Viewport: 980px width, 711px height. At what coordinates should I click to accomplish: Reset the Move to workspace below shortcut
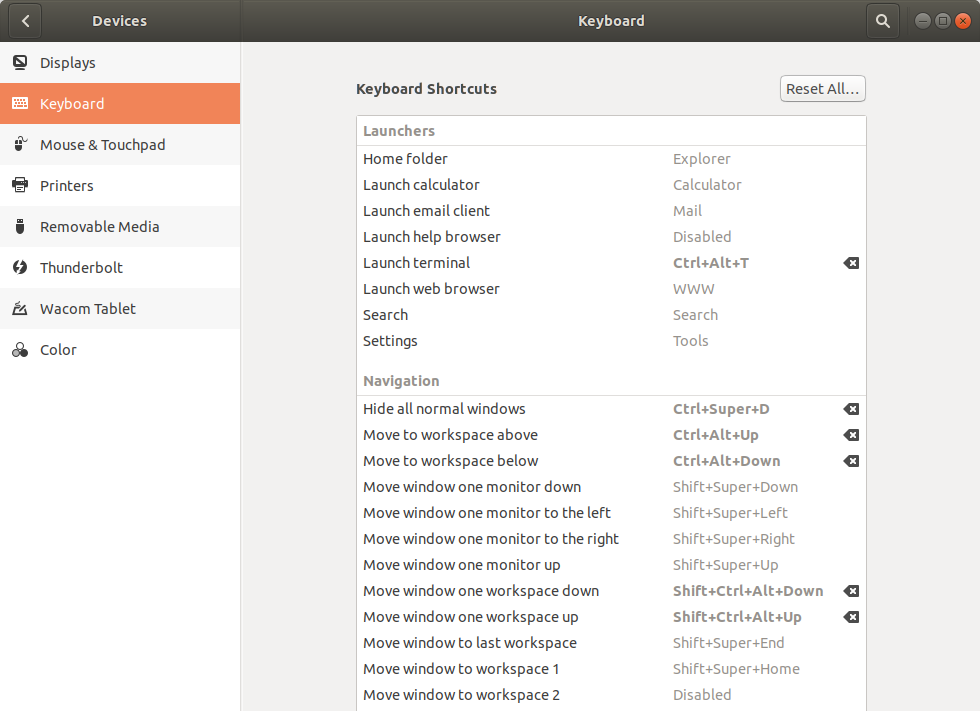(x=851, y=461)
